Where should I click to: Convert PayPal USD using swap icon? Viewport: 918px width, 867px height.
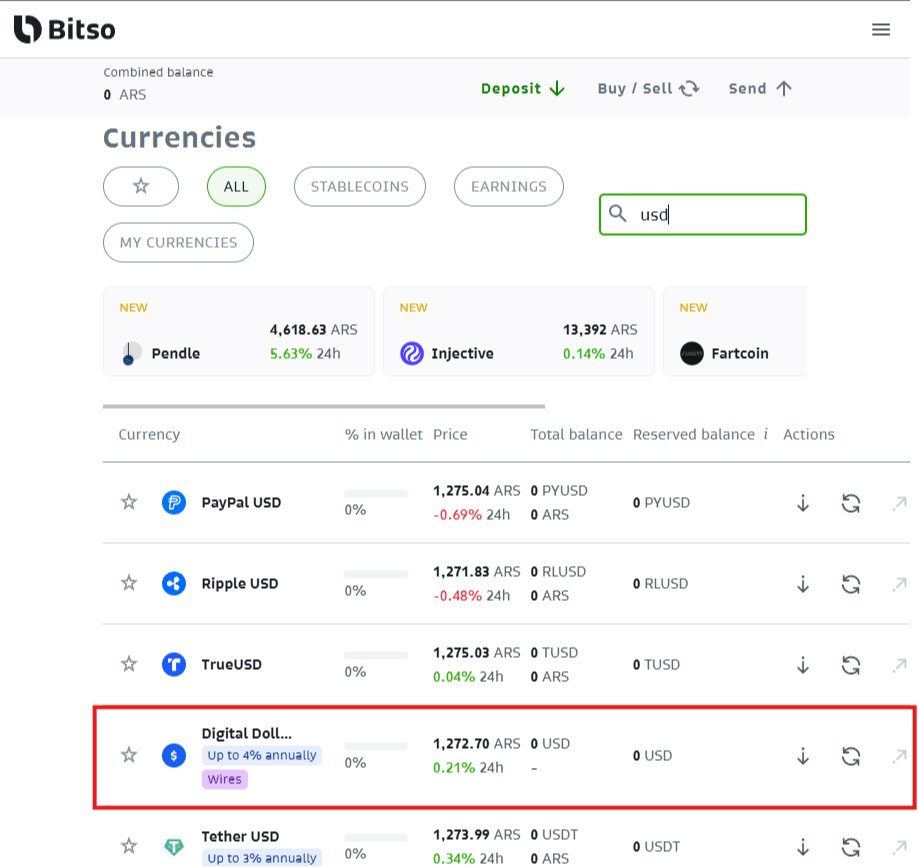click(851, 503)
